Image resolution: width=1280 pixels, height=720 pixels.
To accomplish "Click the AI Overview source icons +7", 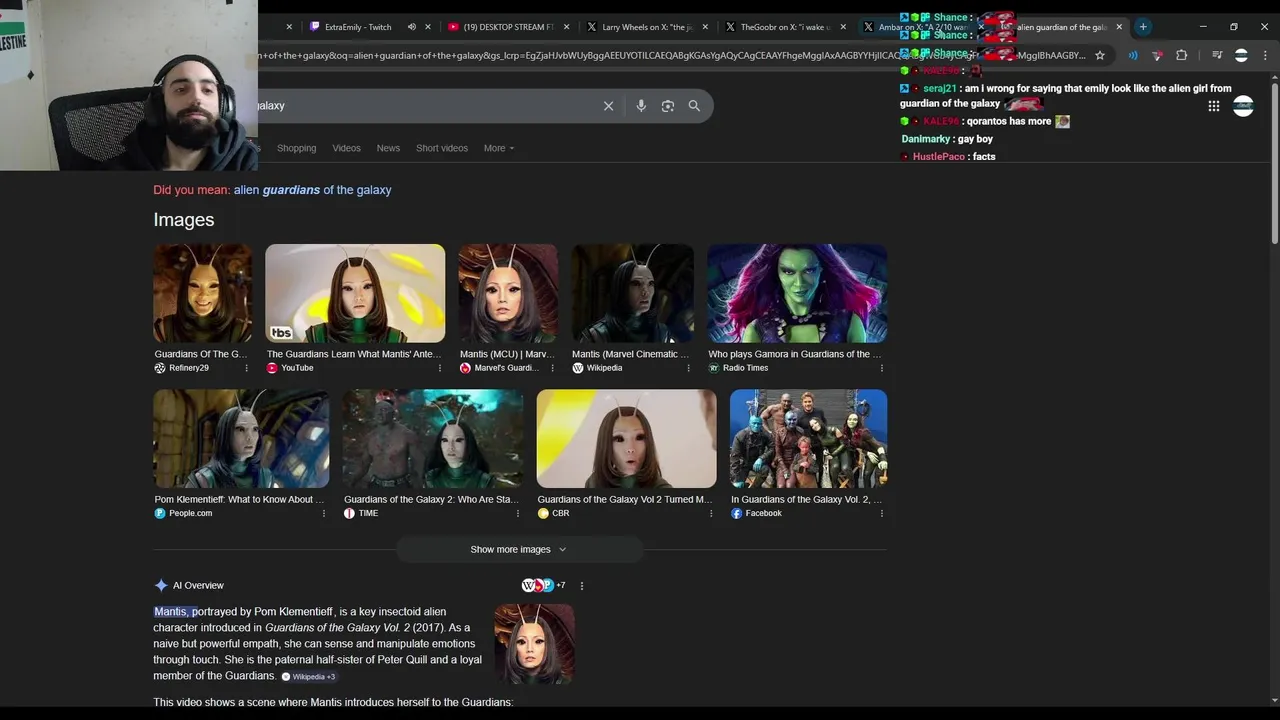I will click(543, 586).
